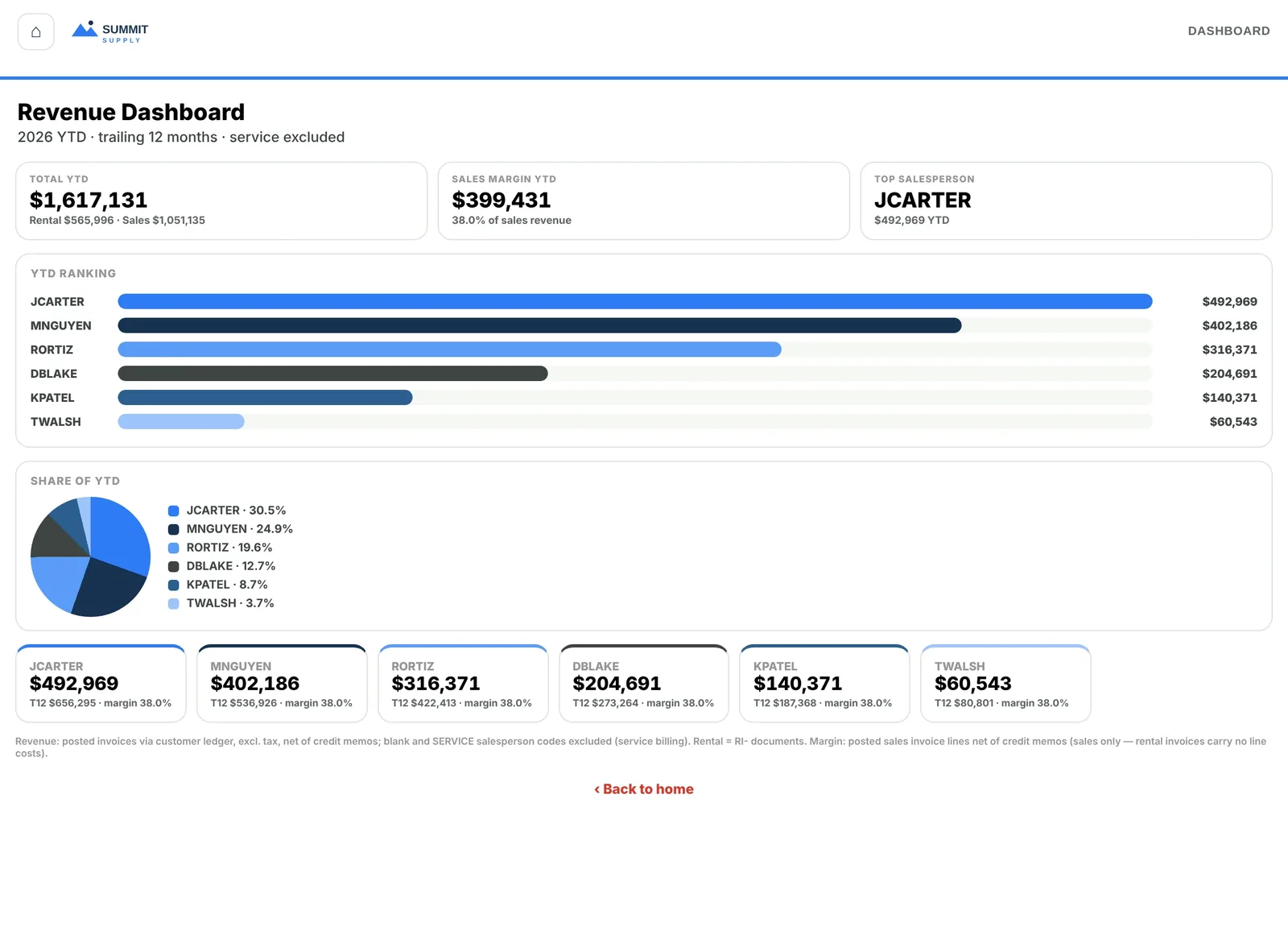1288x939 pixels.
Task: Click 'T12 $656,295 · margin 38.0%' text
Action: point(101,703)
